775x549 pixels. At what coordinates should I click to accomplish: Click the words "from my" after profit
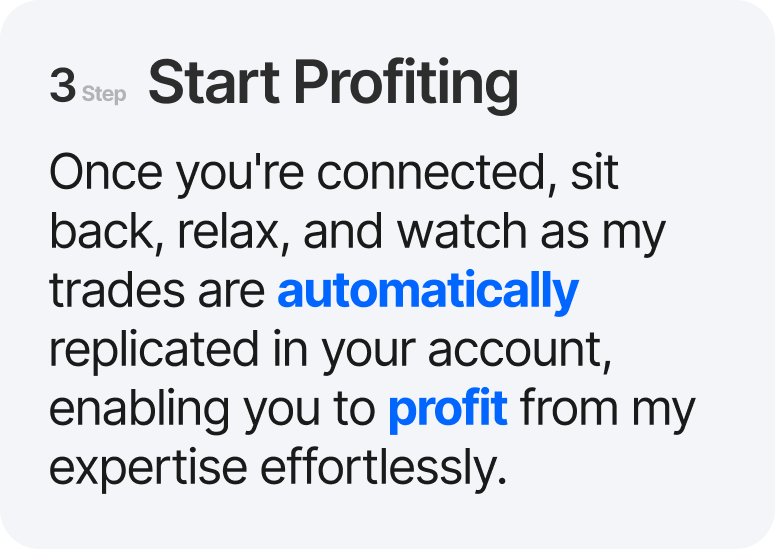(x=607, y=409)
